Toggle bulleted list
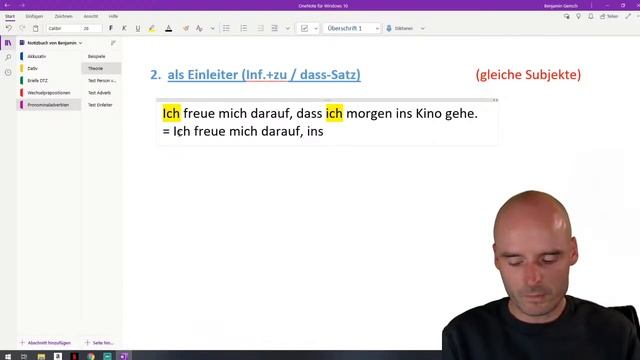640x360 pixels. (226, 28)
